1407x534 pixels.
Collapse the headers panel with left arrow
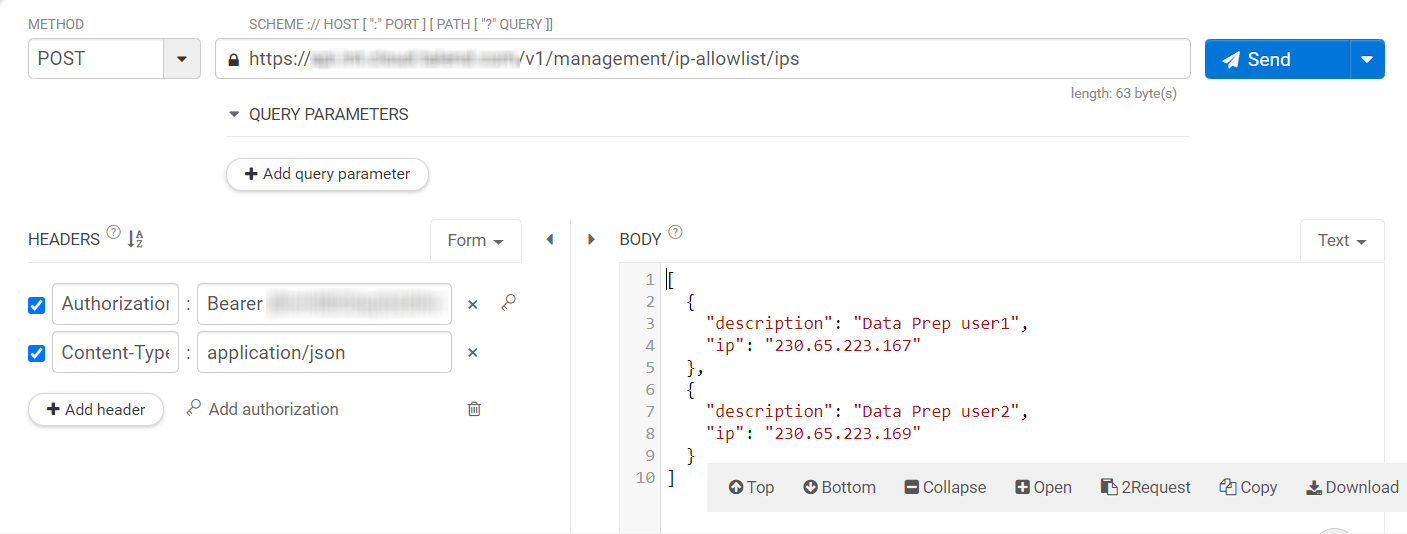click(x=549, y=240)
